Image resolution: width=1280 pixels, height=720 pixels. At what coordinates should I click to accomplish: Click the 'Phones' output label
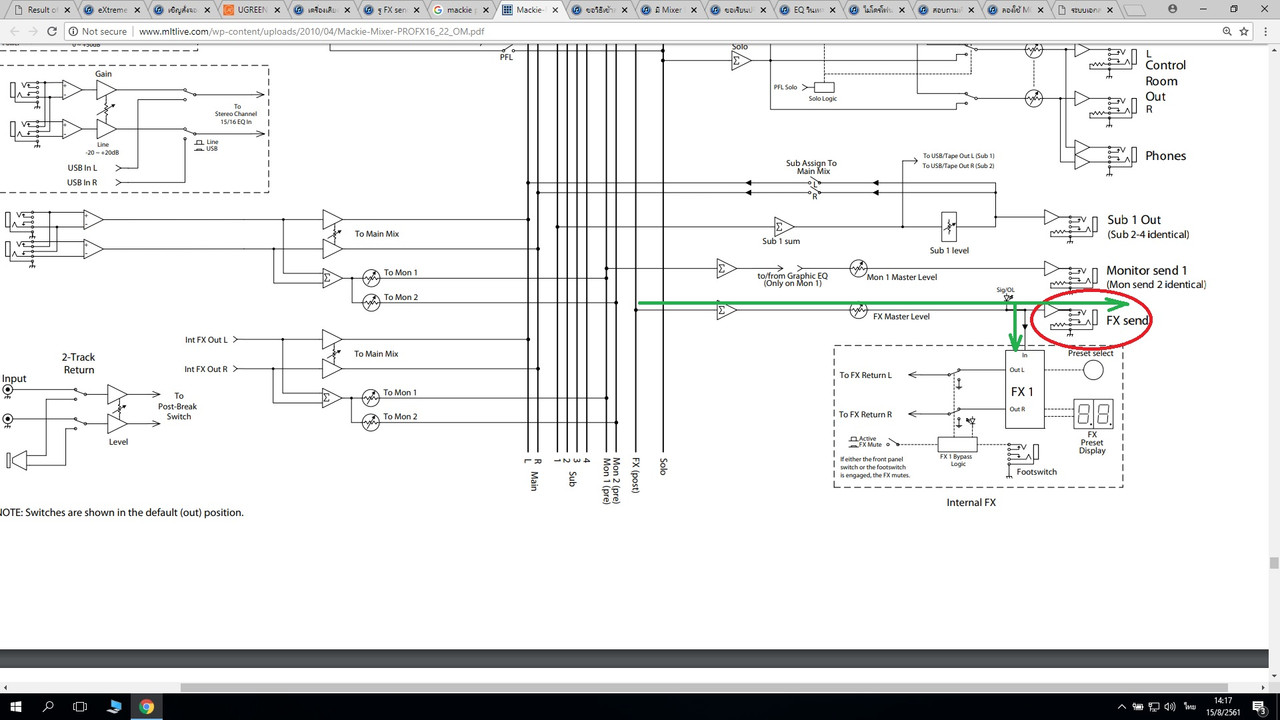(1165, 156)
